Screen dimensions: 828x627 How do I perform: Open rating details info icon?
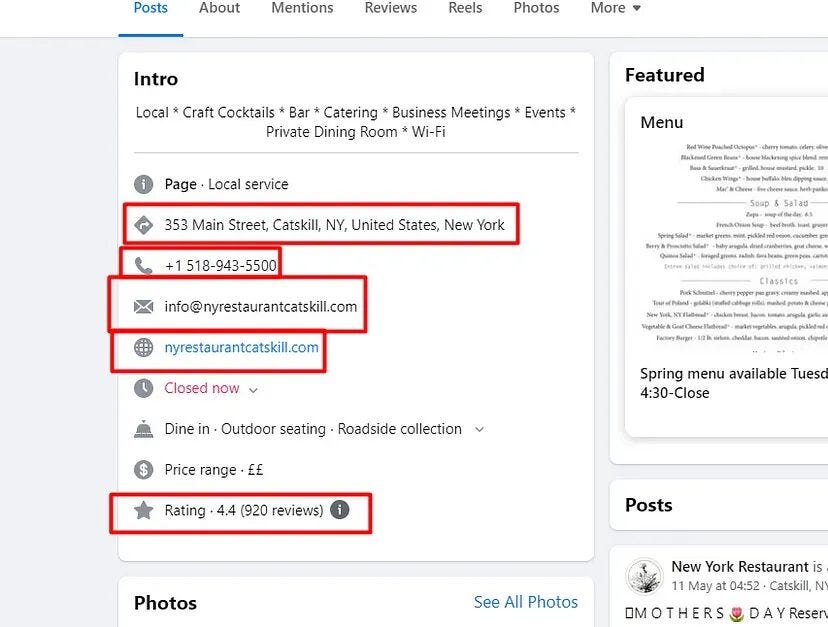[x=340, y=510]
